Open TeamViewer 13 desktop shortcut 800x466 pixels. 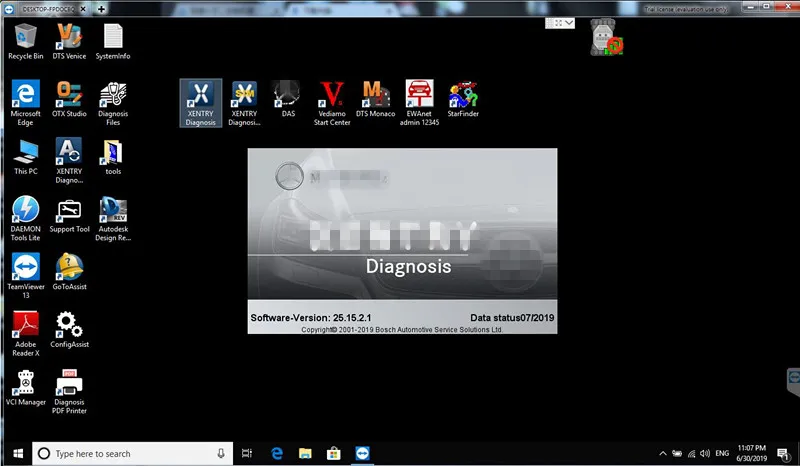tap(26, 276)
